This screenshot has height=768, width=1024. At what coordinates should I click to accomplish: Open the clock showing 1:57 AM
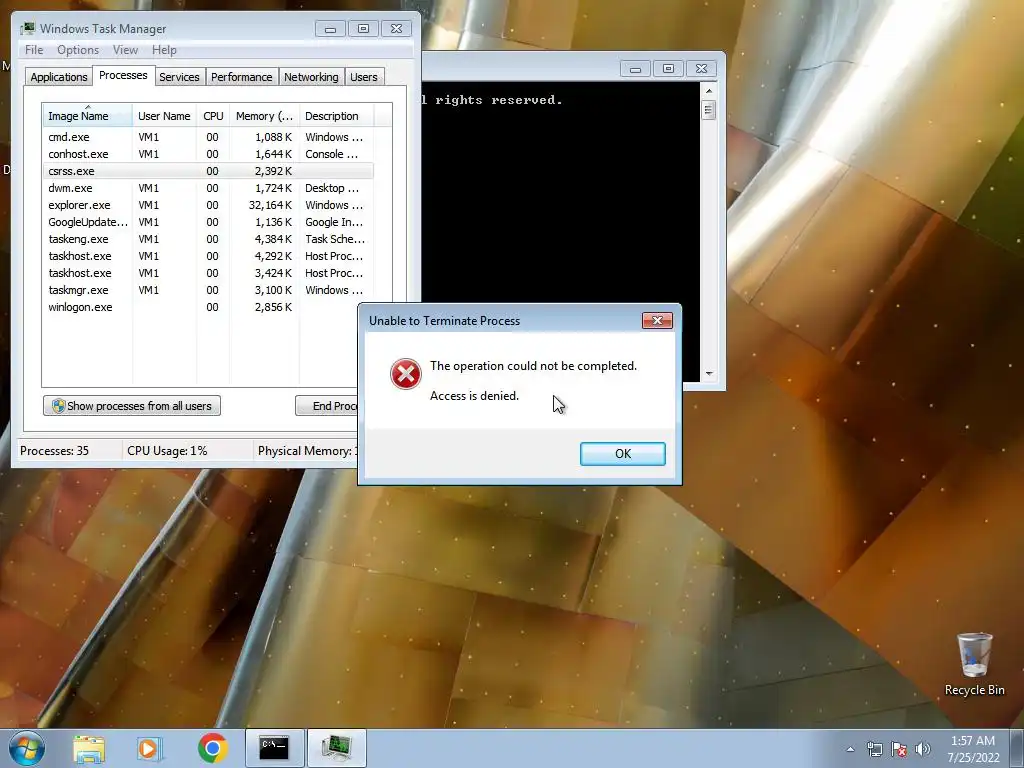click(x=973, y=748)
